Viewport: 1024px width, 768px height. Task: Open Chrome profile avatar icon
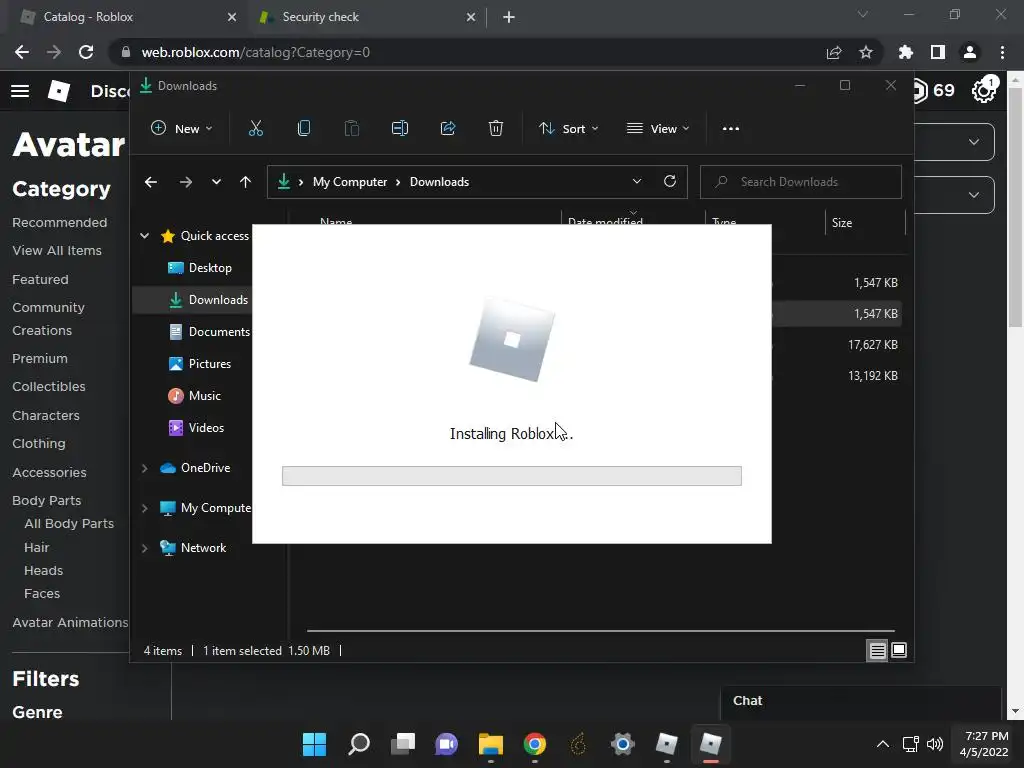point(970,52)
